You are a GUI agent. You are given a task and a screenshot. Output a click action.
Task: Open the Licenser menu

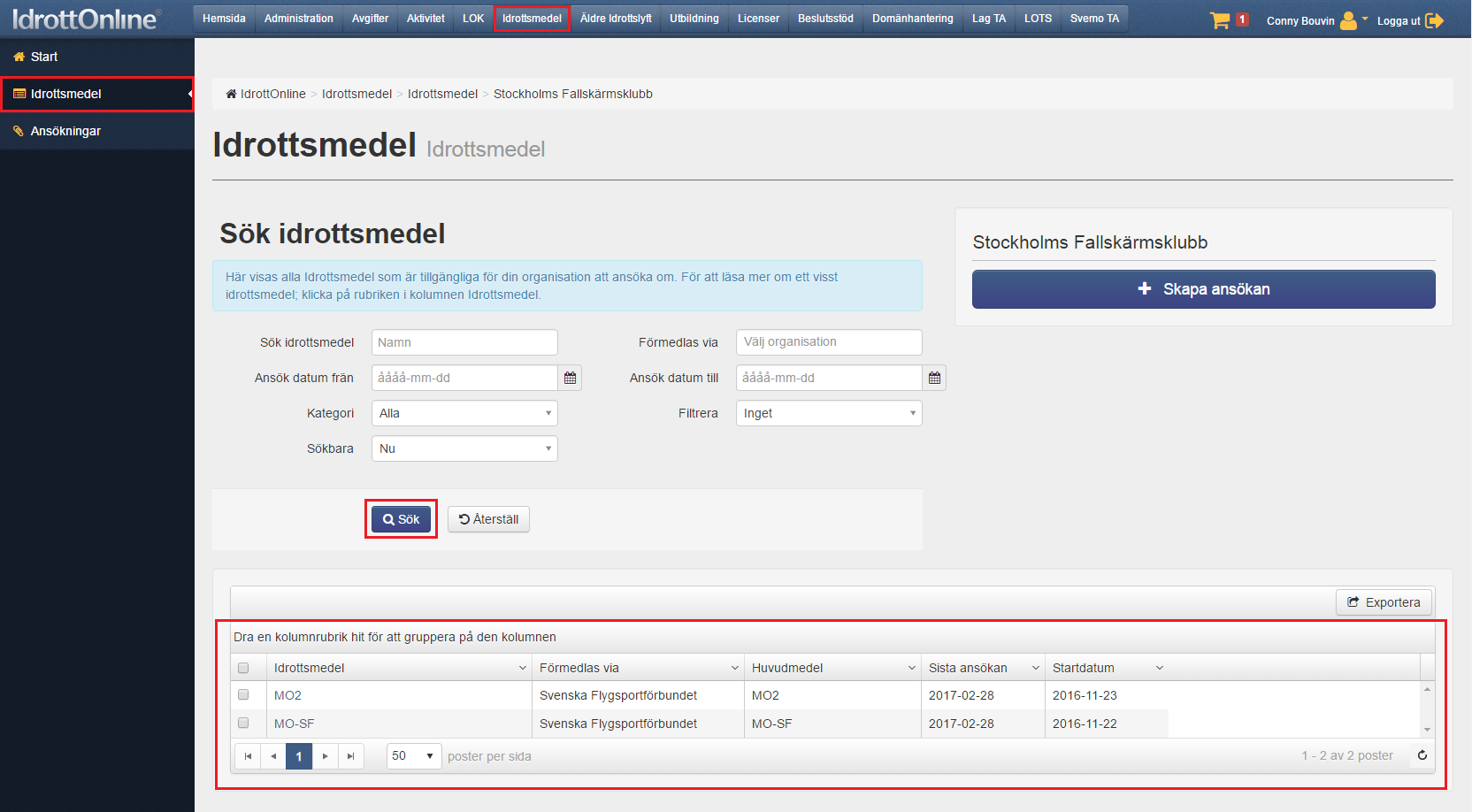758,19
